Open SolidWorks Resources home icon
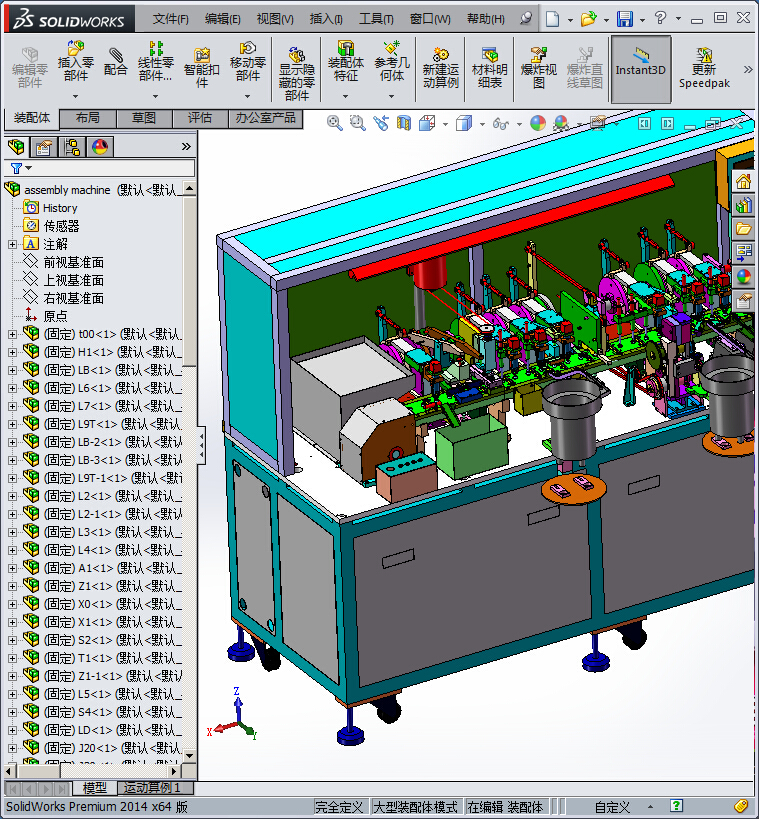759x819 pixels. pos(743,182)
